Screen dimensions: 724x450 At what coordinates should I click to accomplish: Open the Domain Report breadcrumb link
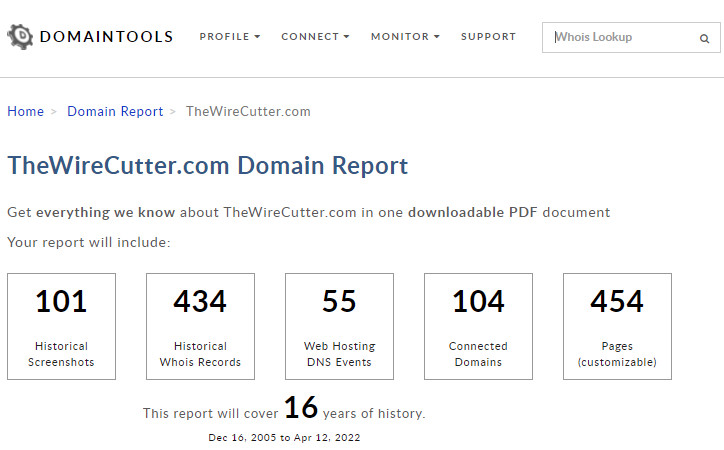pyautogui.click(x=115, y=111)
